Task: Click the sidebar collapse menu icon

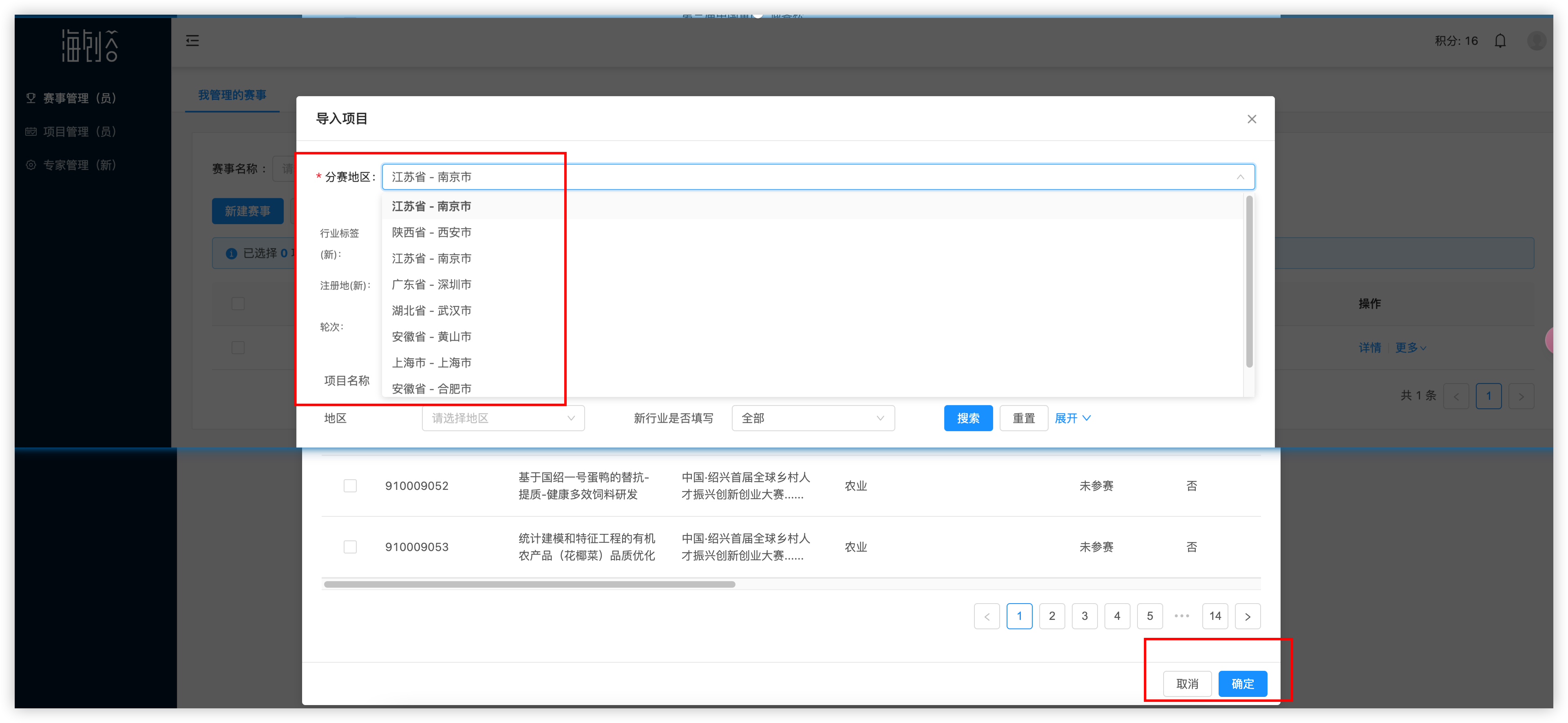Action: tap(192, 41)
